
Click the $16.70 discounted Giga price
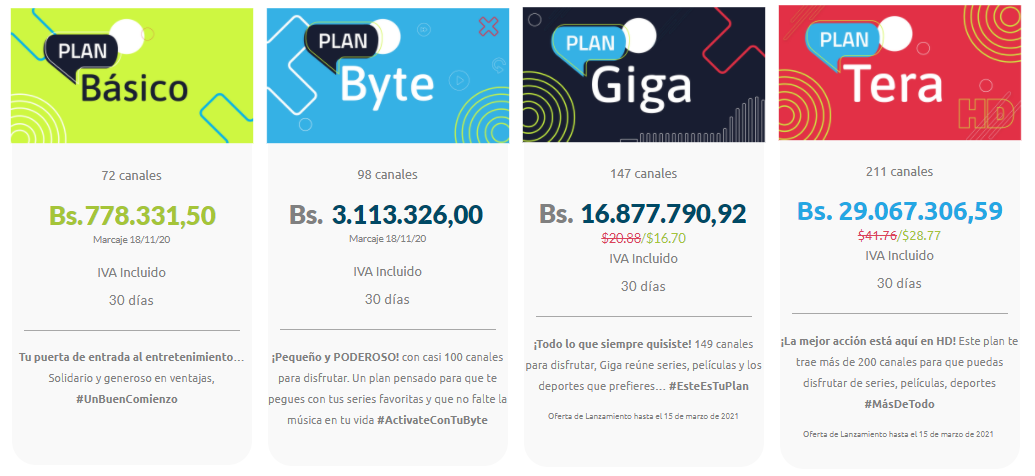tap(664, 239)
